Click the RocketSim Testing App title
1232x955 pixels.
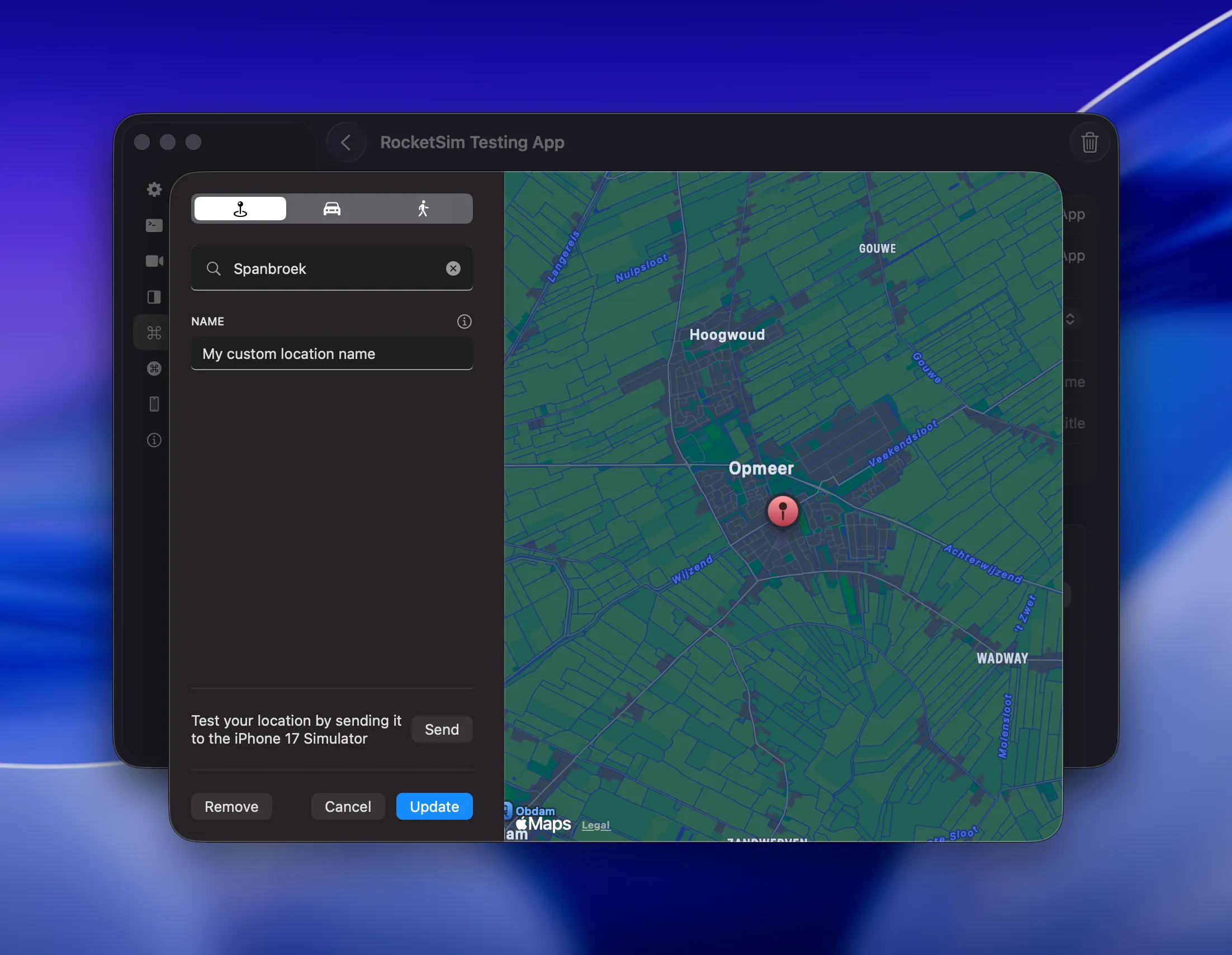[472, 142]
